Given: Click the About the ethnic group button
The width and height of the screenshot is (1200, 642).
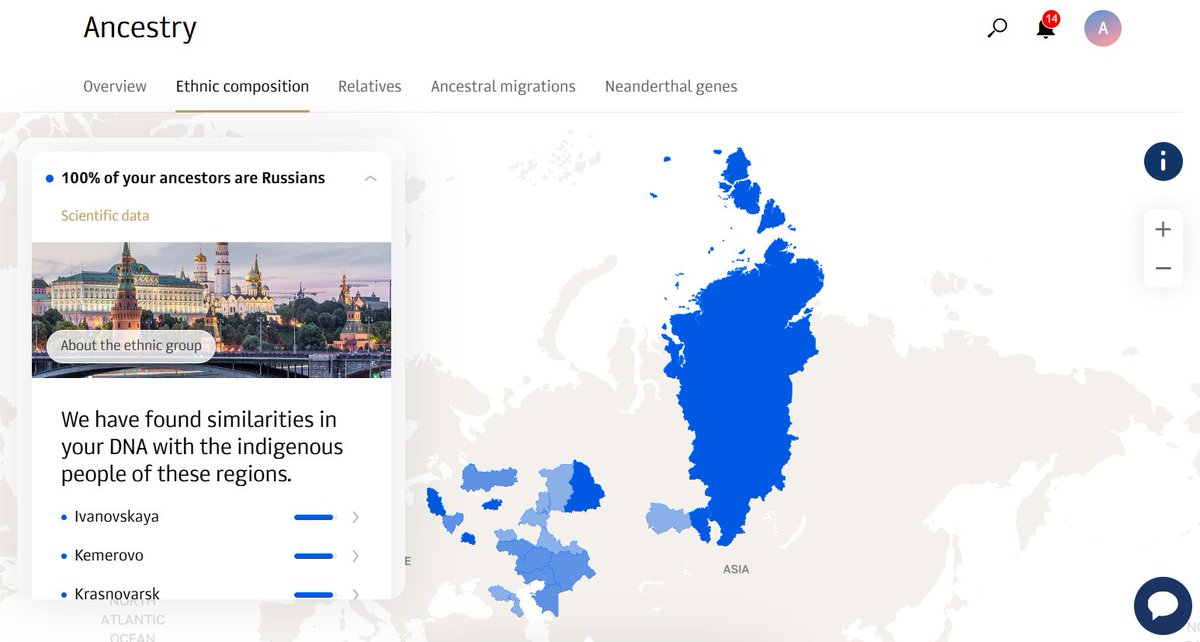Looking at the screenshot, I should (131, 345).
